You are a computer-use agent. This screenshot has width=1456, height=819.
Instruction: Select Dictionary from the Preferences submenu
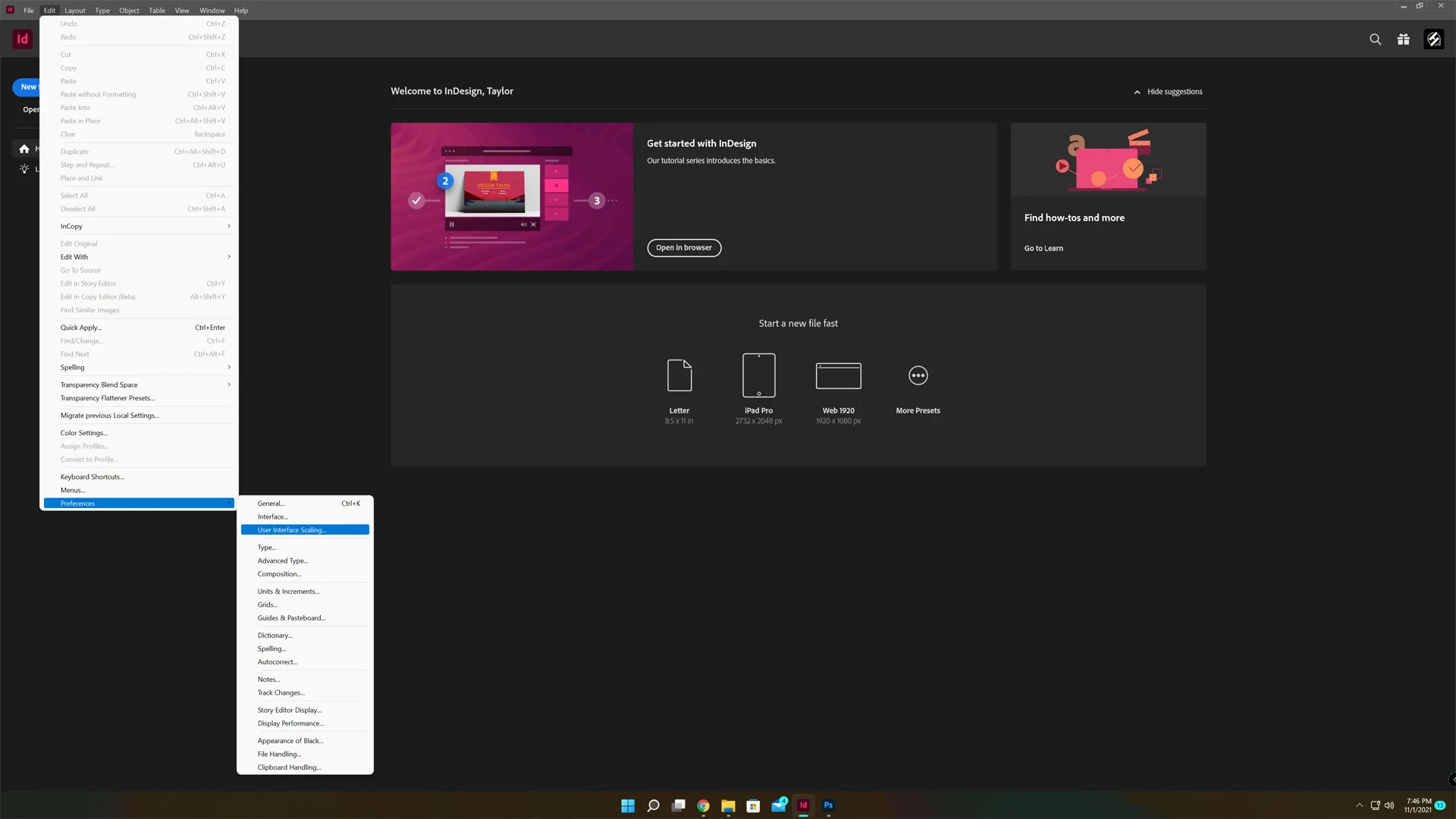[x=275, y=635]
